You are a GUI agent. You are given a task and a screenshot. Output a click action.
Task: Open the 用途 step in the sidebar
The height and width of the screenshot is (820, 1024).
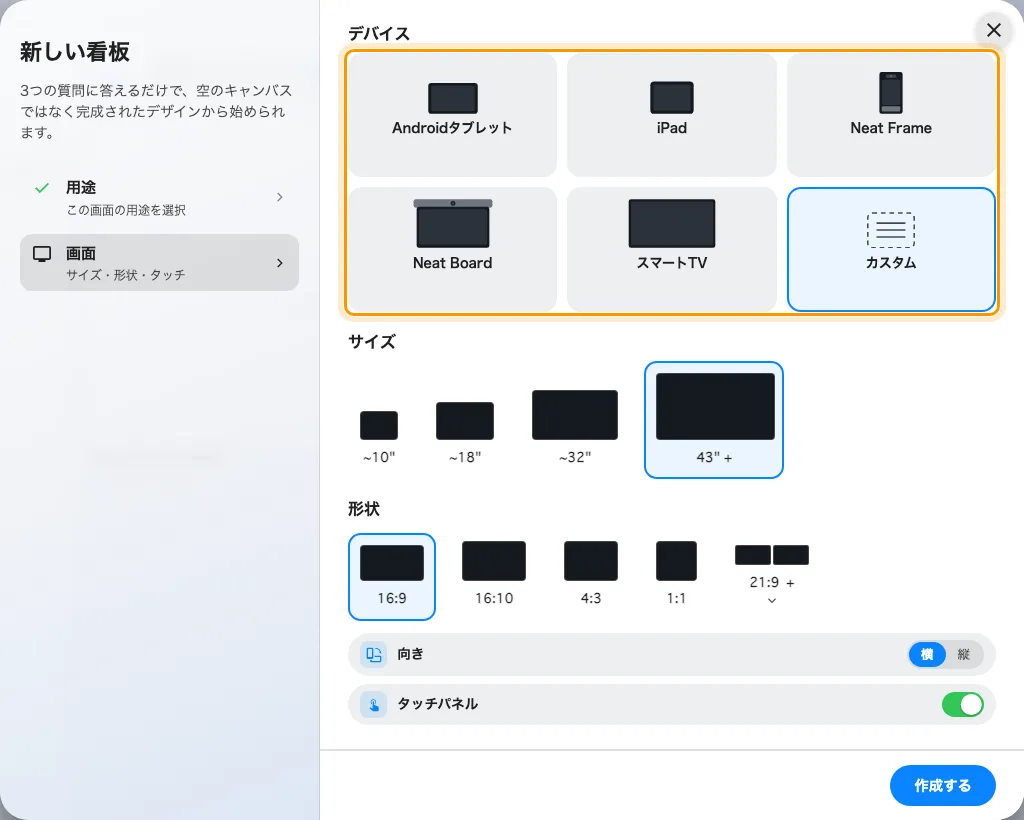[x=159, y=197]
